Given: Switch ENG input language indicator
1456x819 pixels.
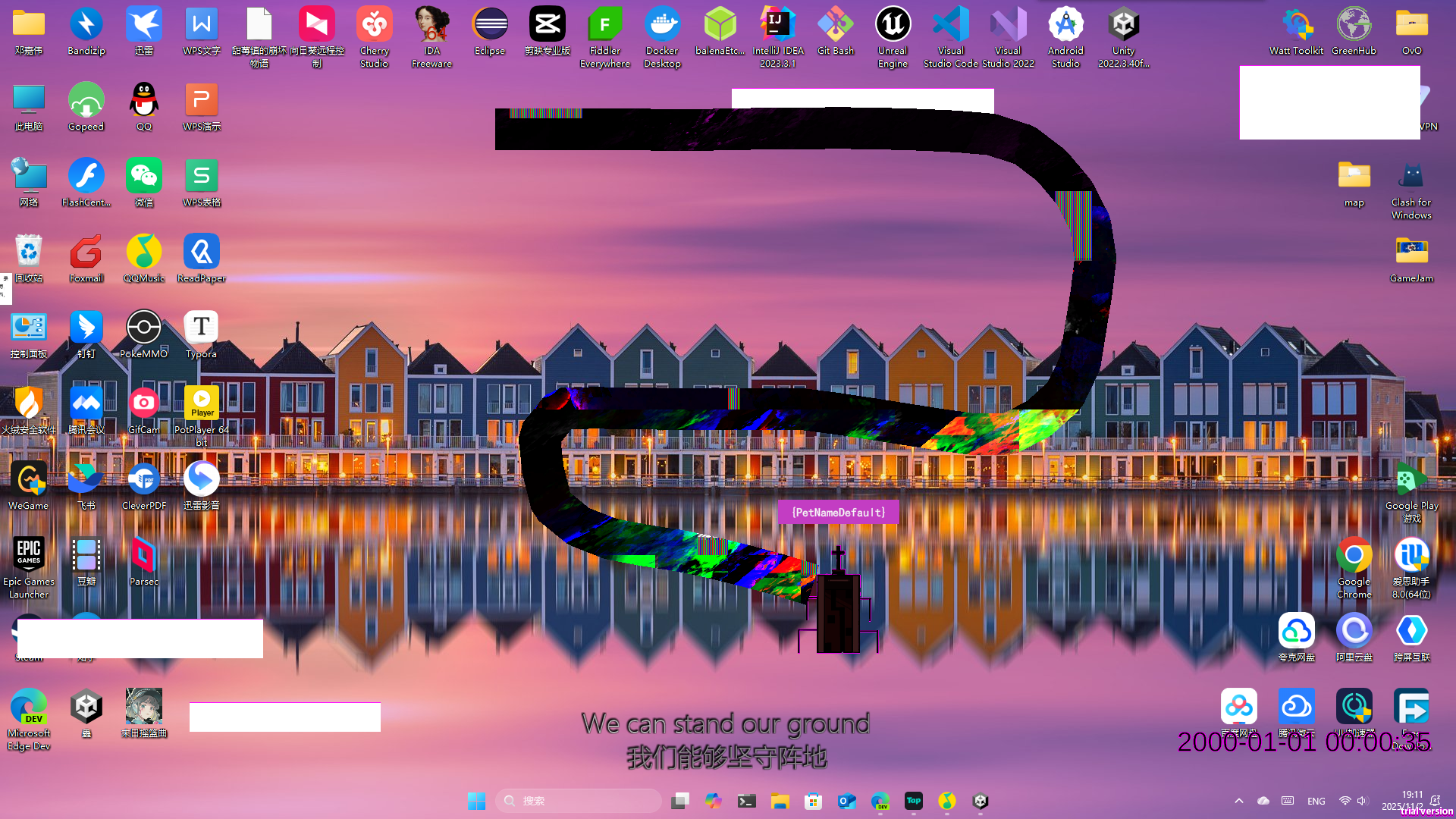Looking at the screenshot, I should [x=1316, y=801].
